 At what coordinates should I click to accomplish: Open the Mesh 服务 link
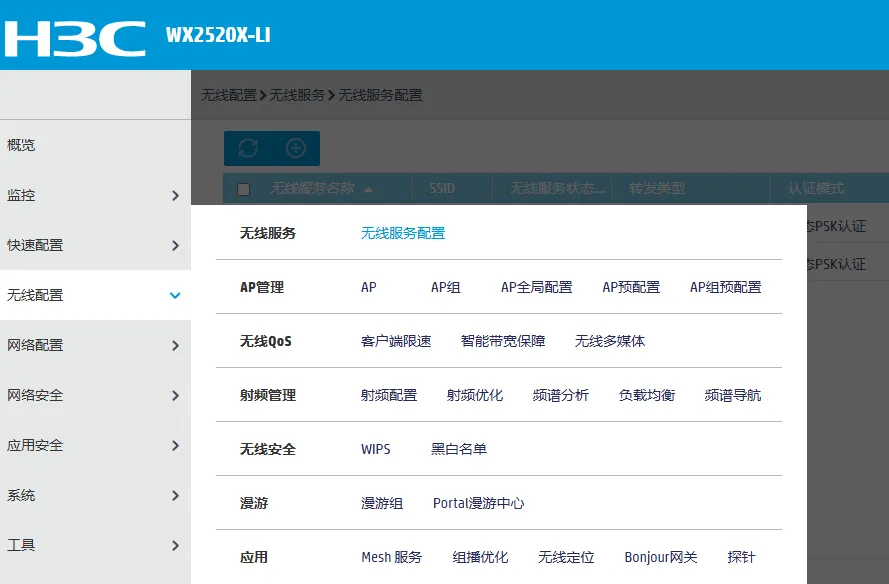(392, 557)
